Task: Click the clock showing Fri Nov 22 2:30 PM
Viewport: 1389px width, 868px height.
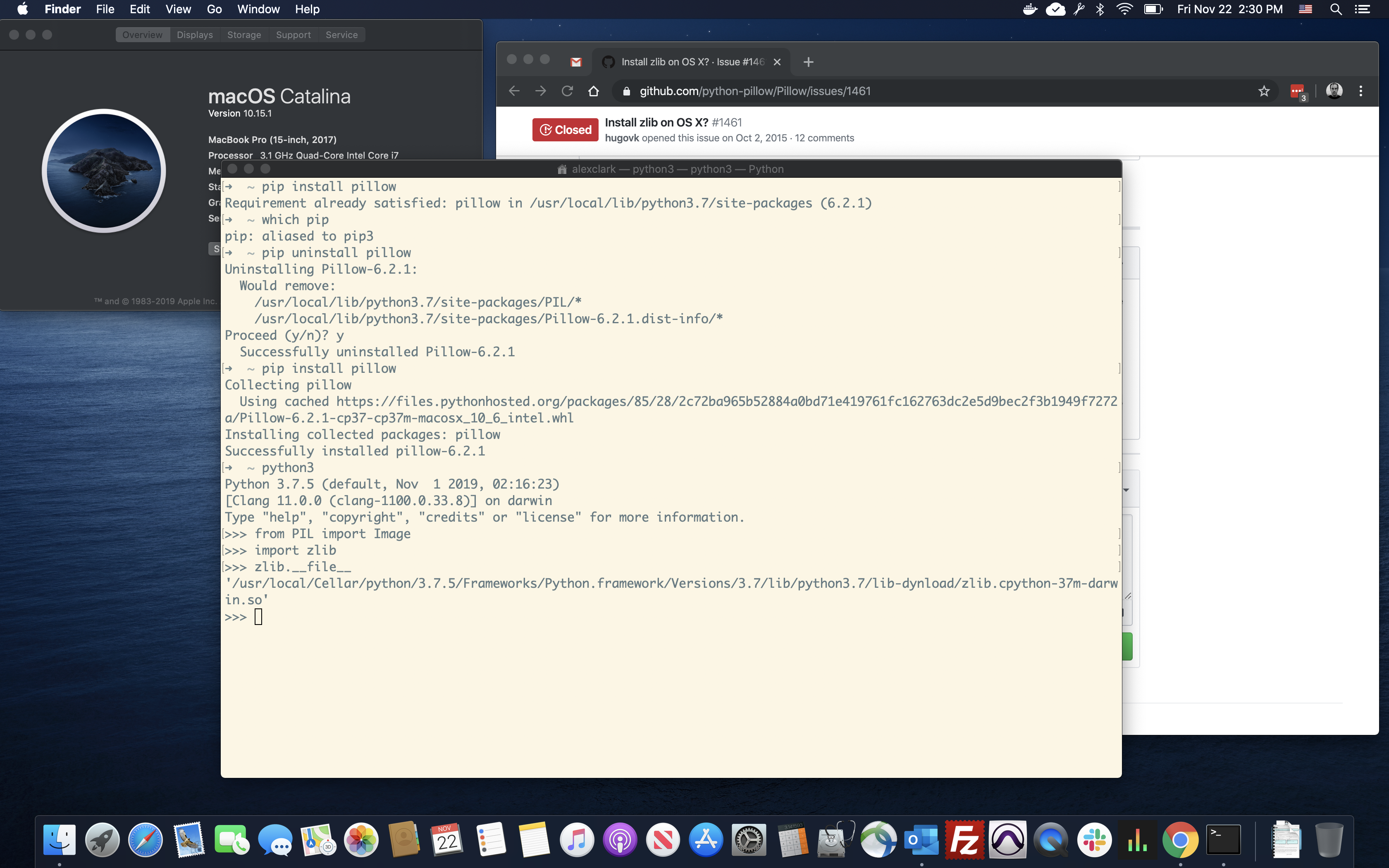Action: [1229, 9]
